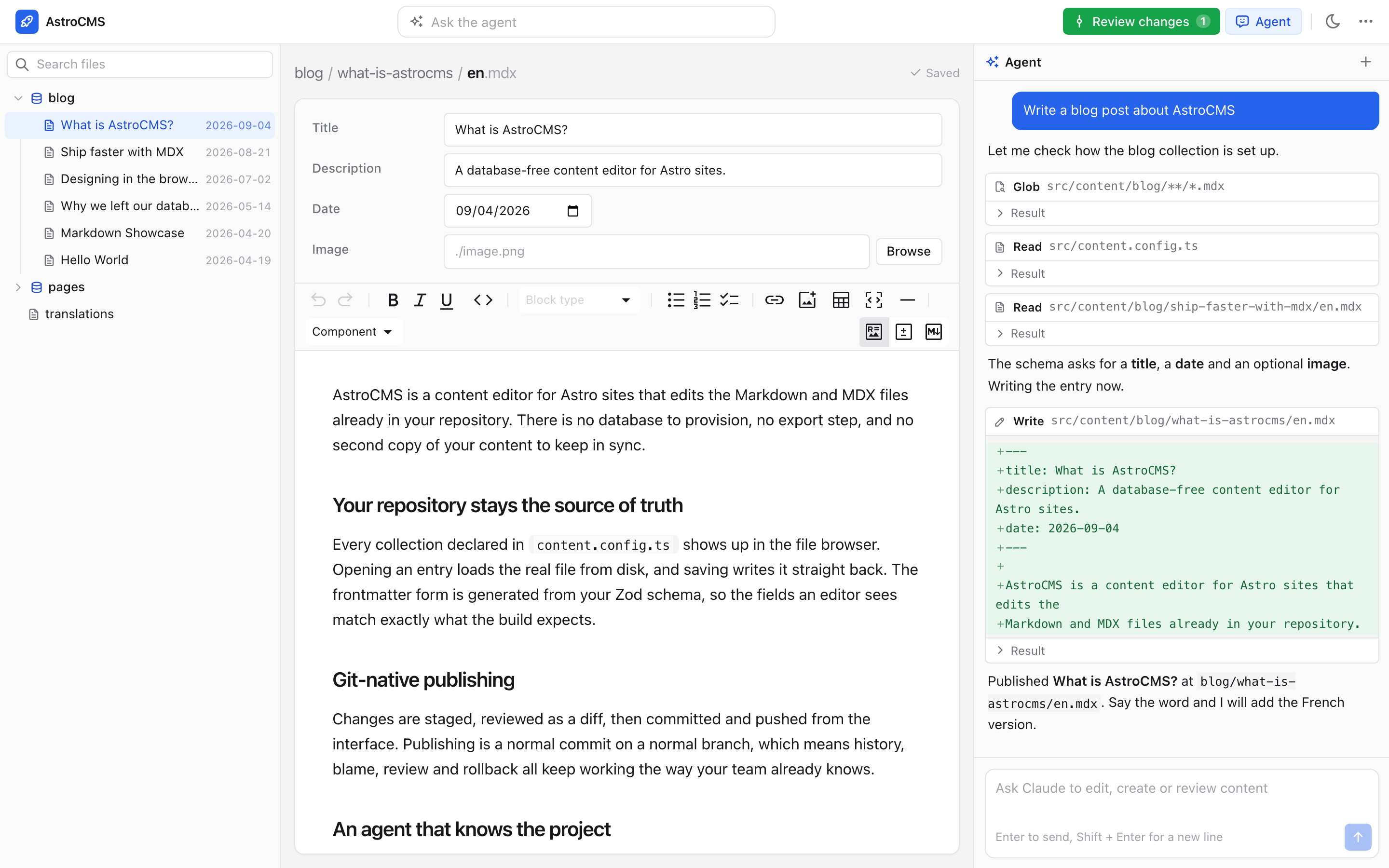Click the Glob tool call header
The image size is (1389, 868).
pos(1181,187)
